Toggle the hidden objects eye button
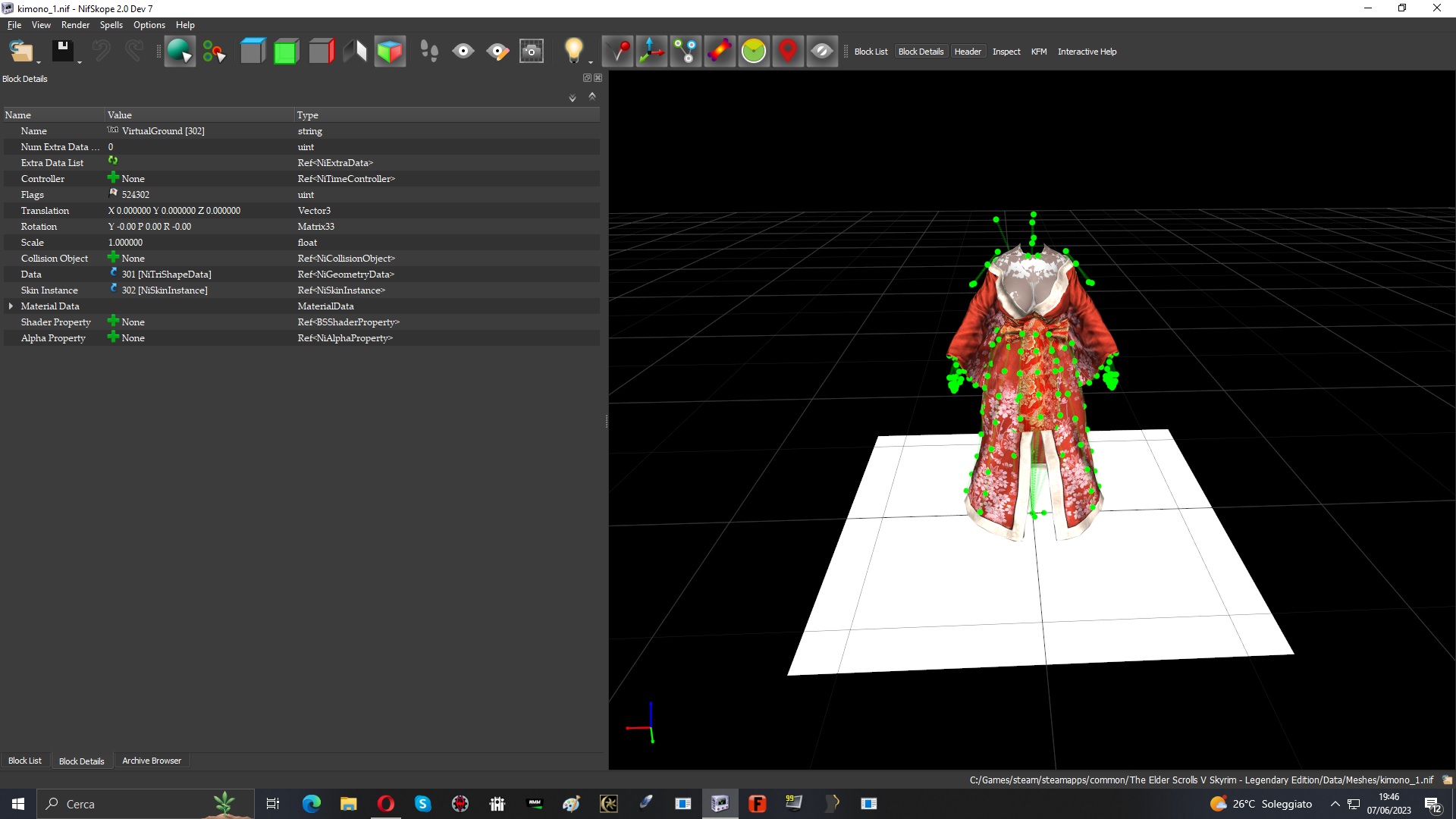The width and height of the screenshot is (1456, 819). (x=822, y=52)
